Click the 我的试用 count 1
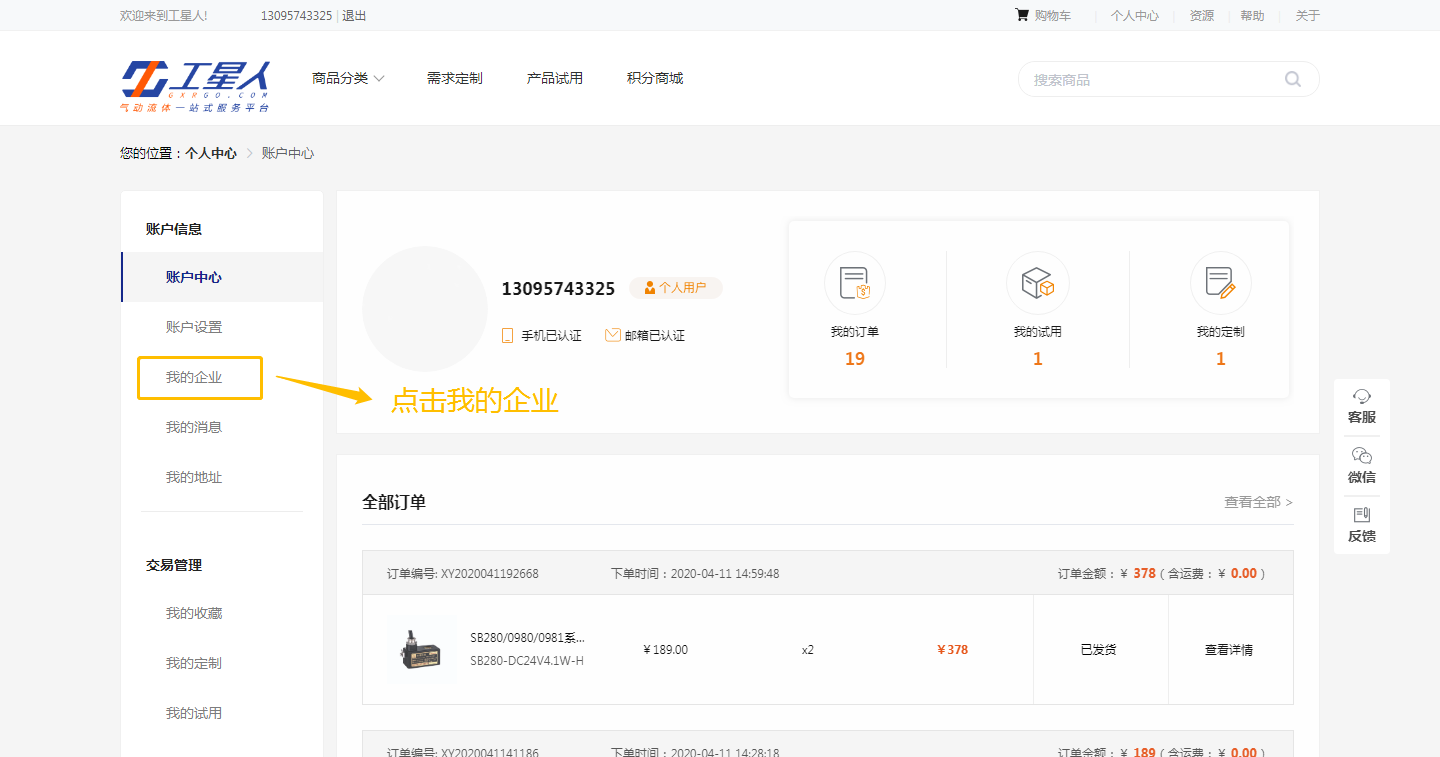 [1037, 359]
